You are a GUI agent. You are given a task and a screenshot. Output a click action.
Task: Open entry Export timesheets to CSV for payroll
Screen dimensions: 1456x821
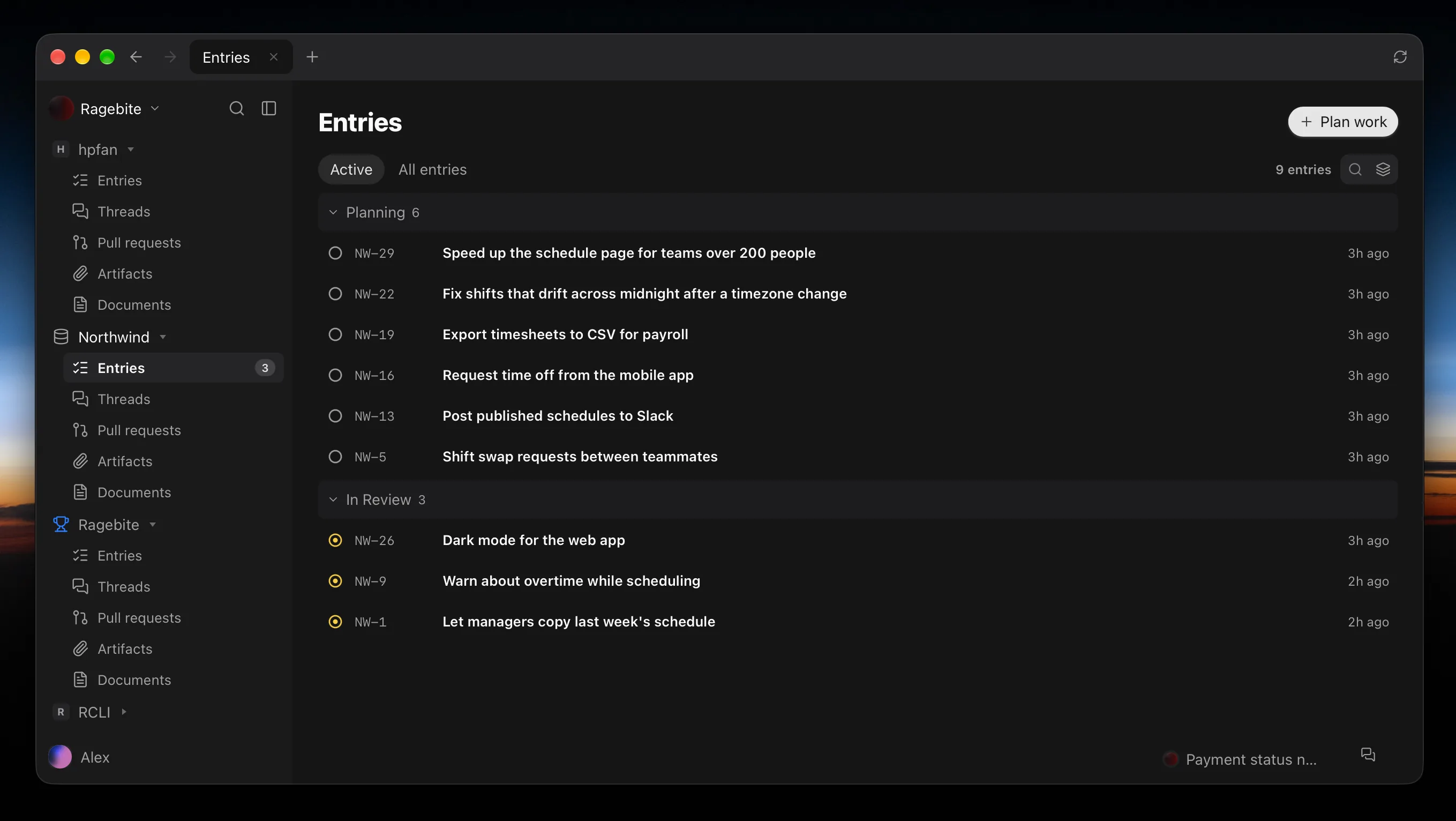point(858,335)
